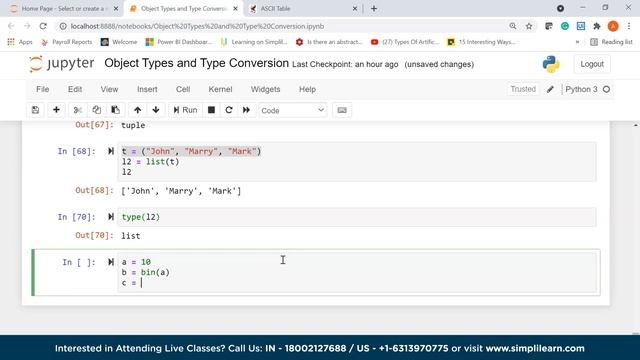Cut selected cells with the scissors icon
The height and width of the screenshot is (360, 640).
point(78,110)
